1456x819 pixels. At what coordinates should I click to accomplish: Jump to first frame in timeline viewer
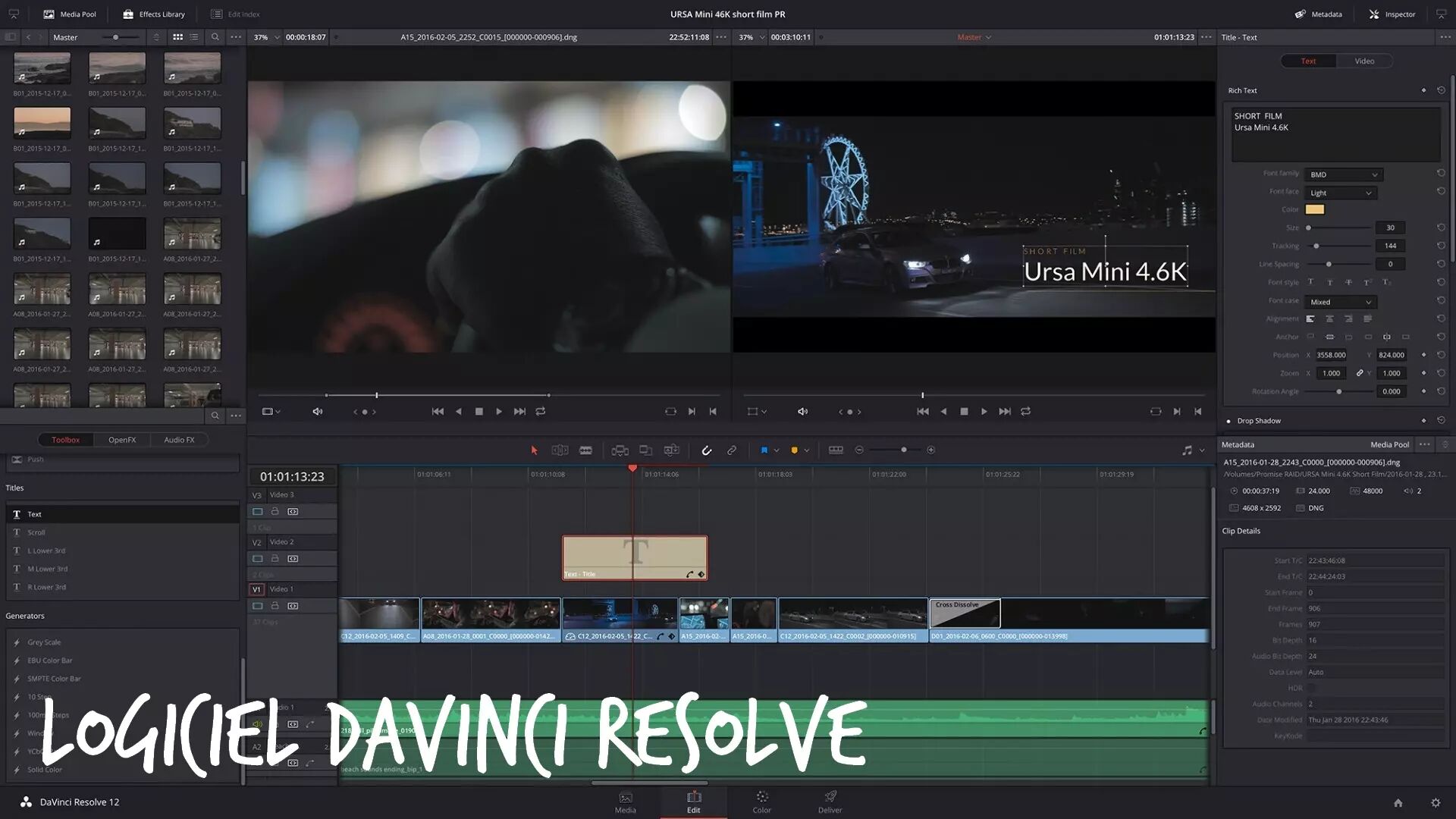tap(923, 412)
